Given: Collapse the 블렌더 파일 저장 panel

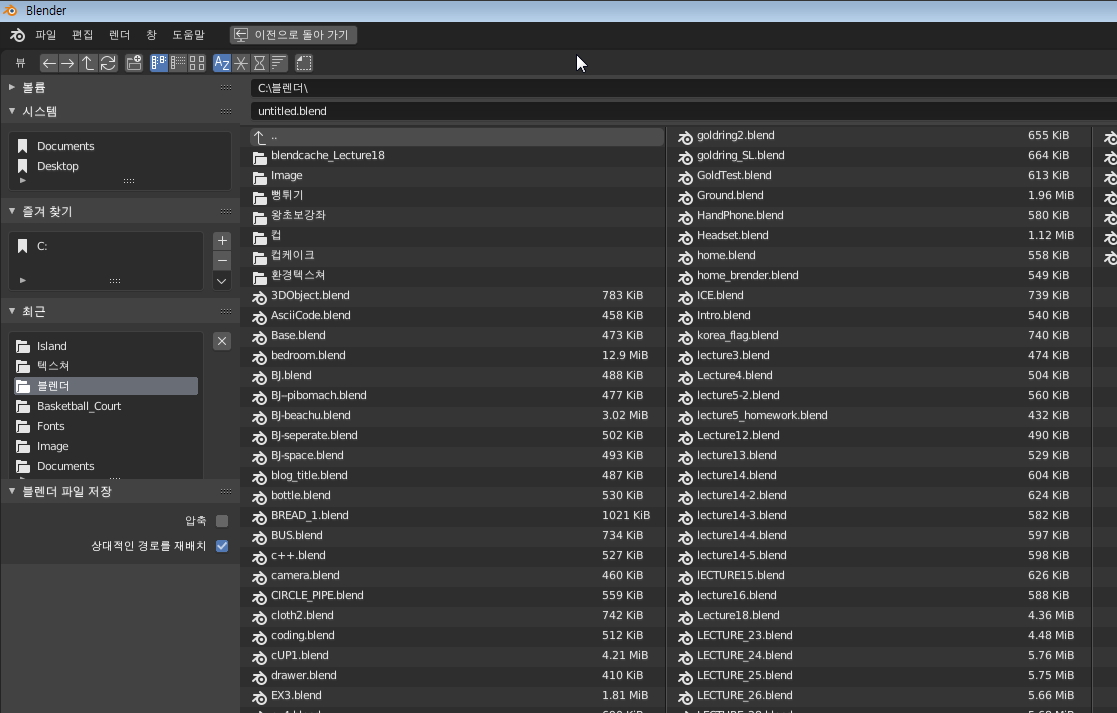Looking at the screenshot, I should pyautogui.click(x=11, y=491).
